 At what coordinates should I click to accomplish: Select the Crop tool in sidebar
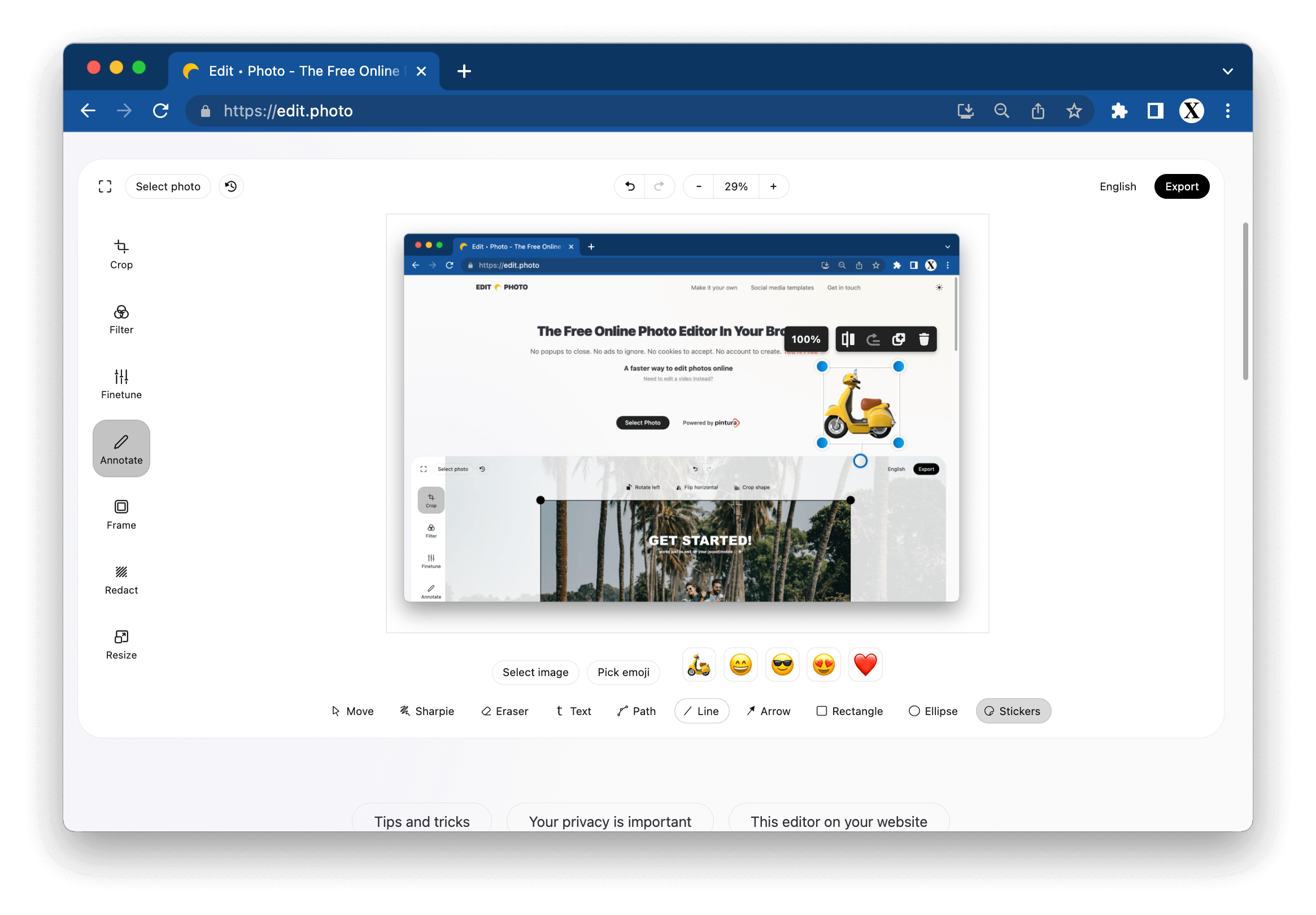[x=121, y=254]
